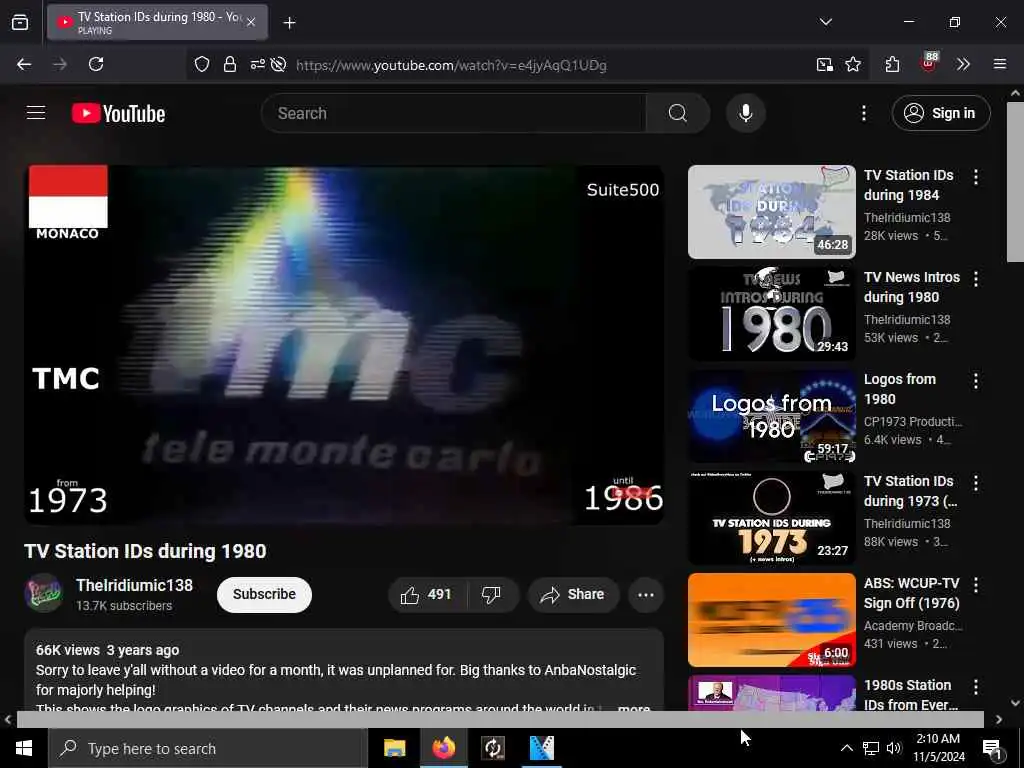
Task: Open site permissions icon in address bar
Action: pyautogui.click(x=257, y=64)
